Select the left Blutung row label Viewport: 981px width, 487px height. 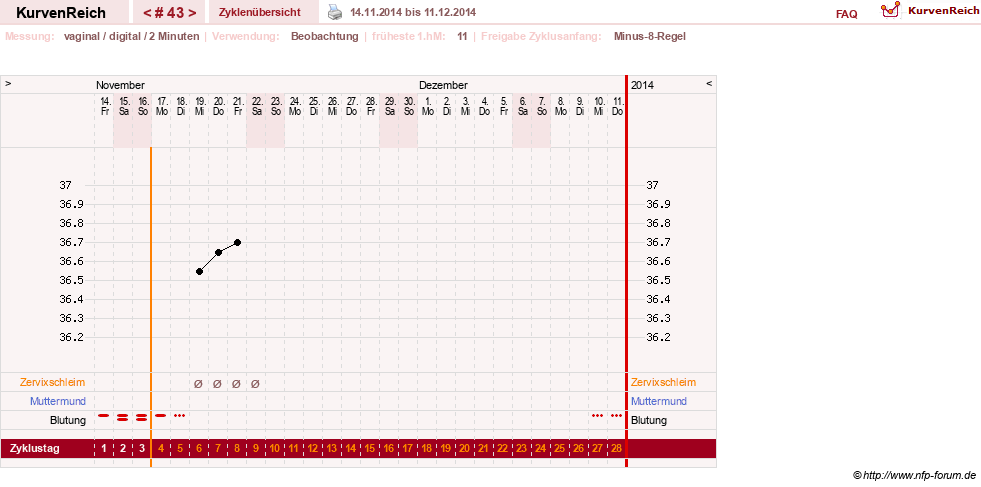click(68, 421)
